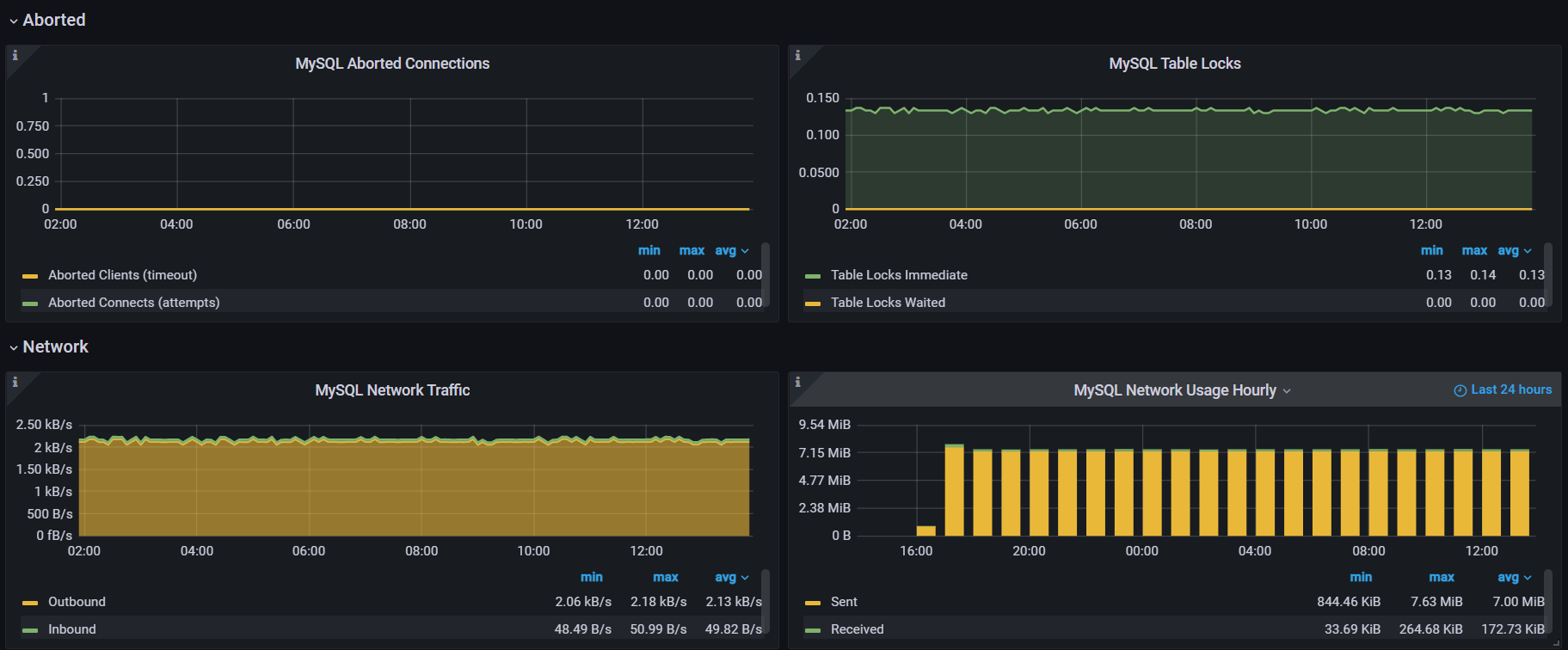Toggle Table Locks Waited series
Screen dimensions: 1568x650
(x=888, y=303)
